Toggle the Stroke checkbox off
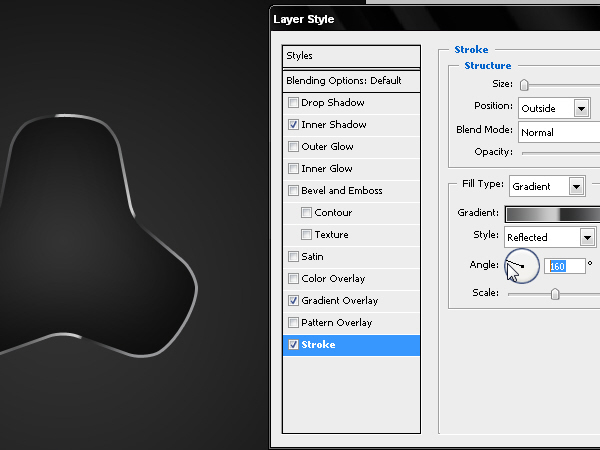 coord(293,344)
